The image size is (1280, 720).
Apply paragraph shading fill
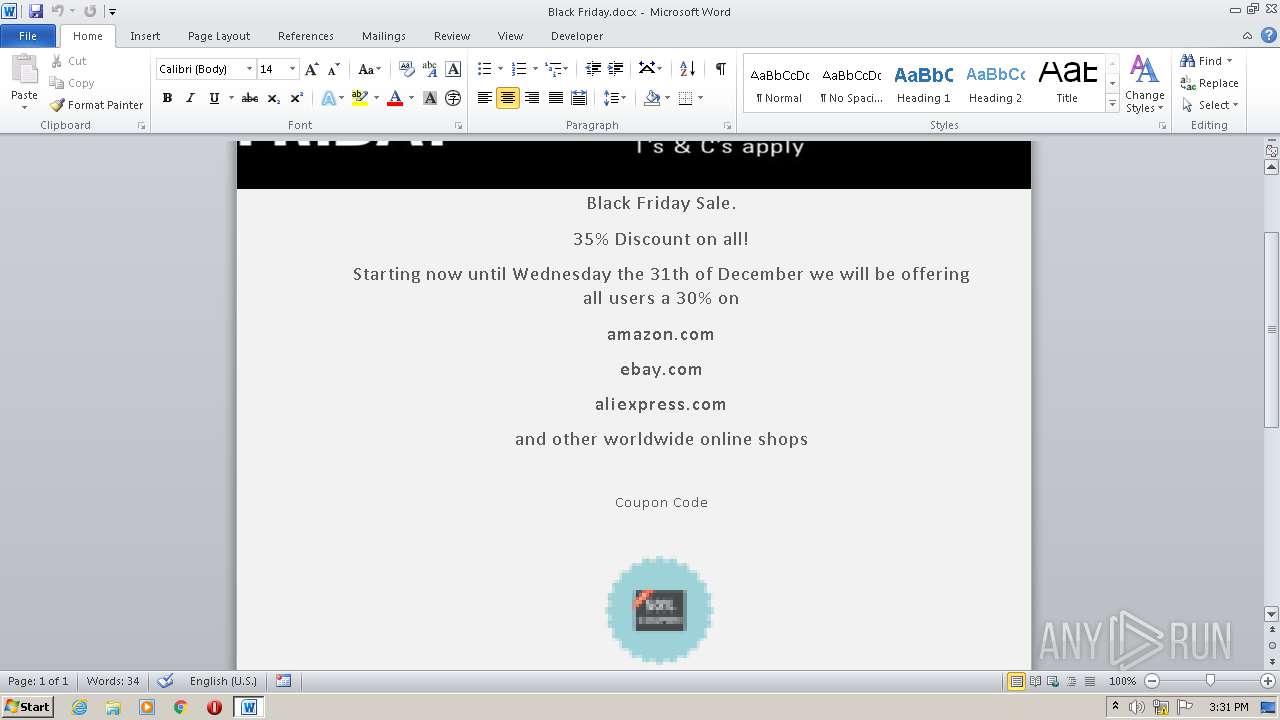(653, 98)
